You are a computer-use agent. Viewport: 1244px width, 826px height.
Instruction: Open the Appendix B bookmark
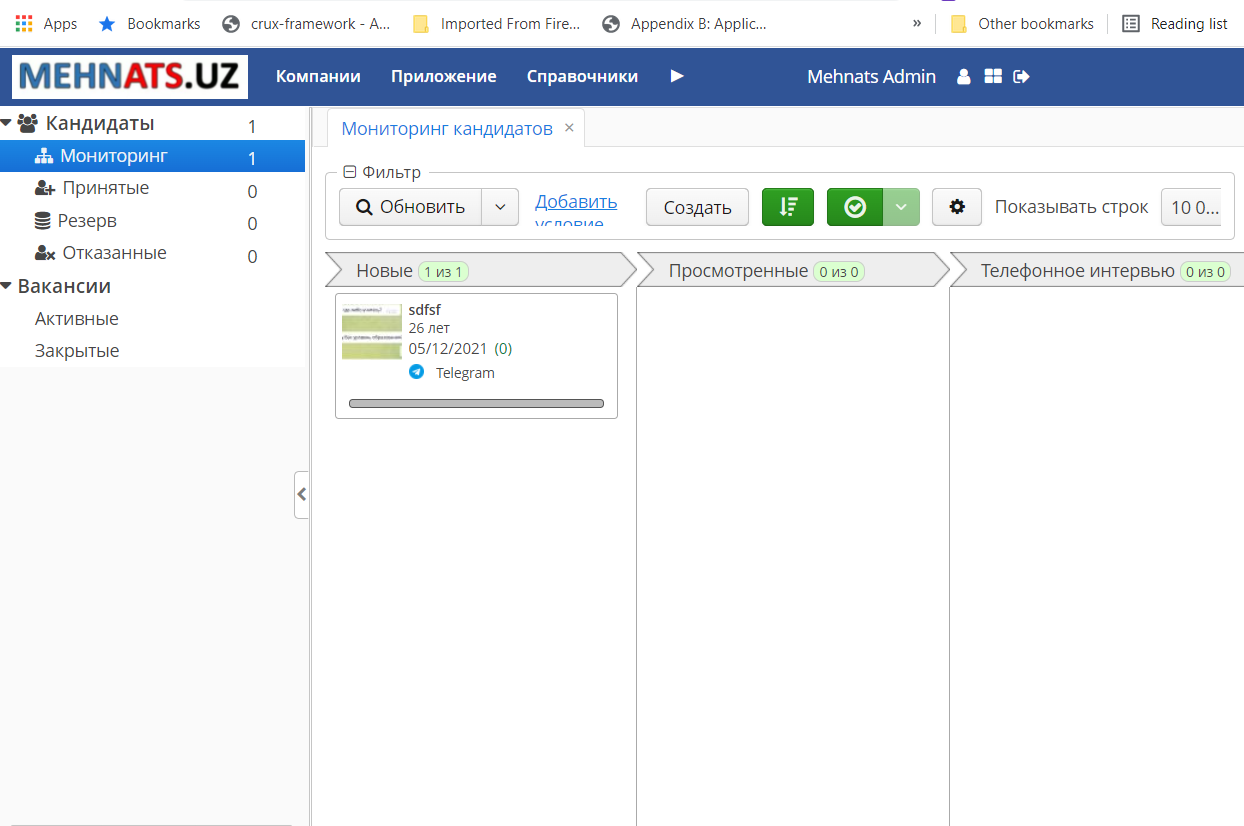[x=686, y=23]
